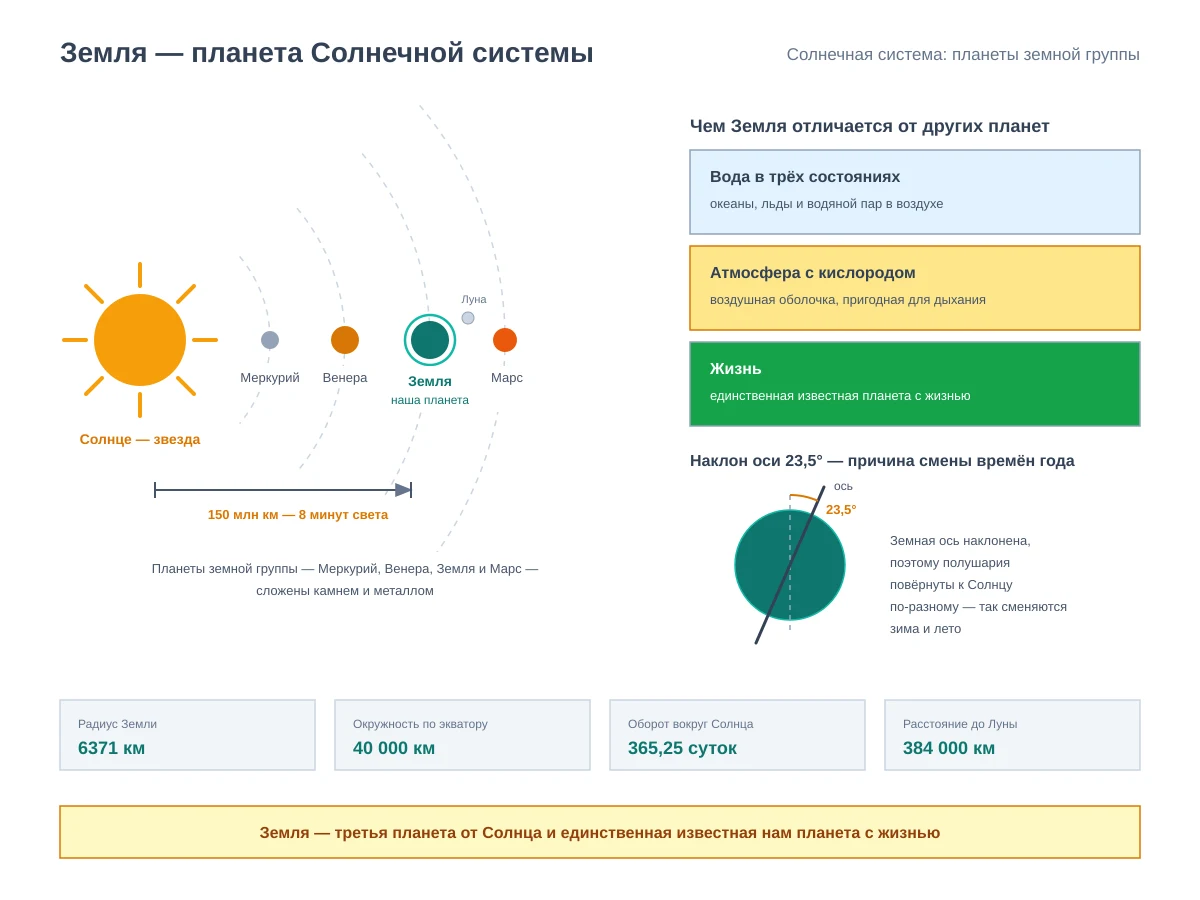1200x900 pixels.
Task: Click the tilted Earth globe in axis diagram
Action: (x=790, y=565)
